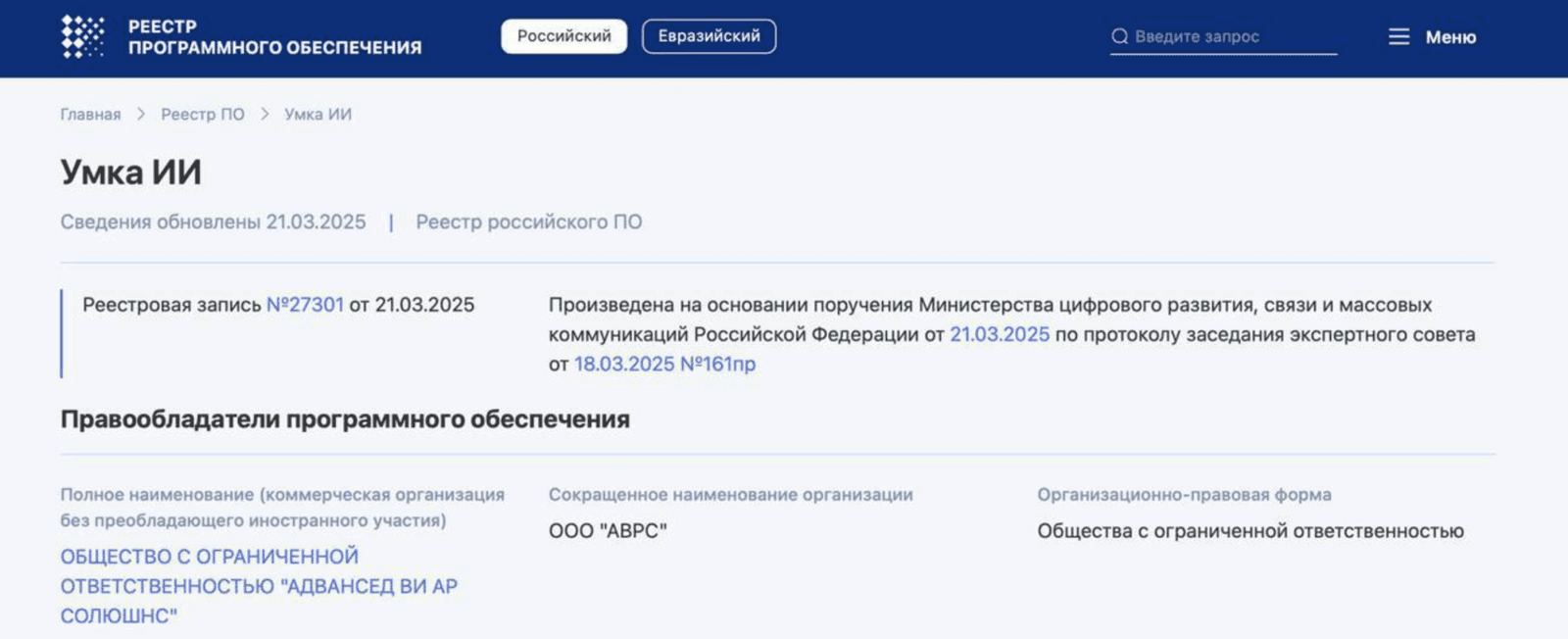Click the ООО "АВРС" short name
The image size is (1568, 639).
tap(608, 531)
